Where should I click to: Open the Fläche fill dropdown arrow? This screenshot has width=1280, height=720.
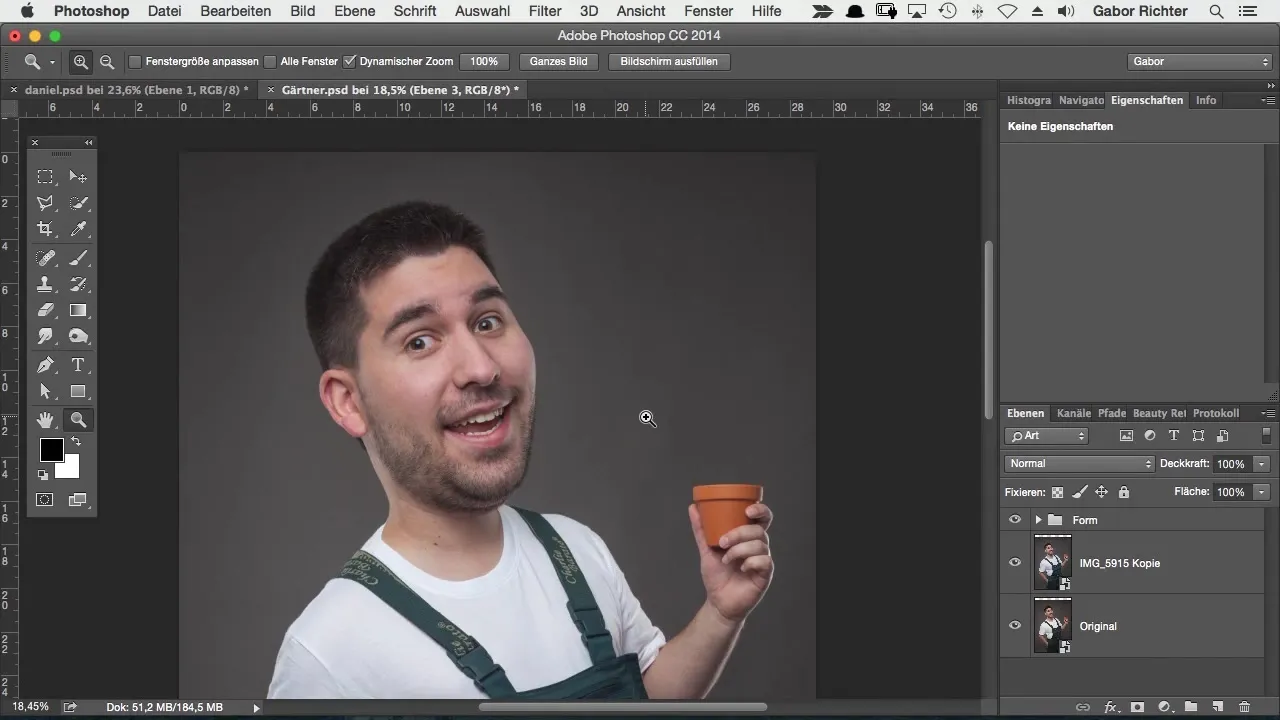[x=1261, y=492]
